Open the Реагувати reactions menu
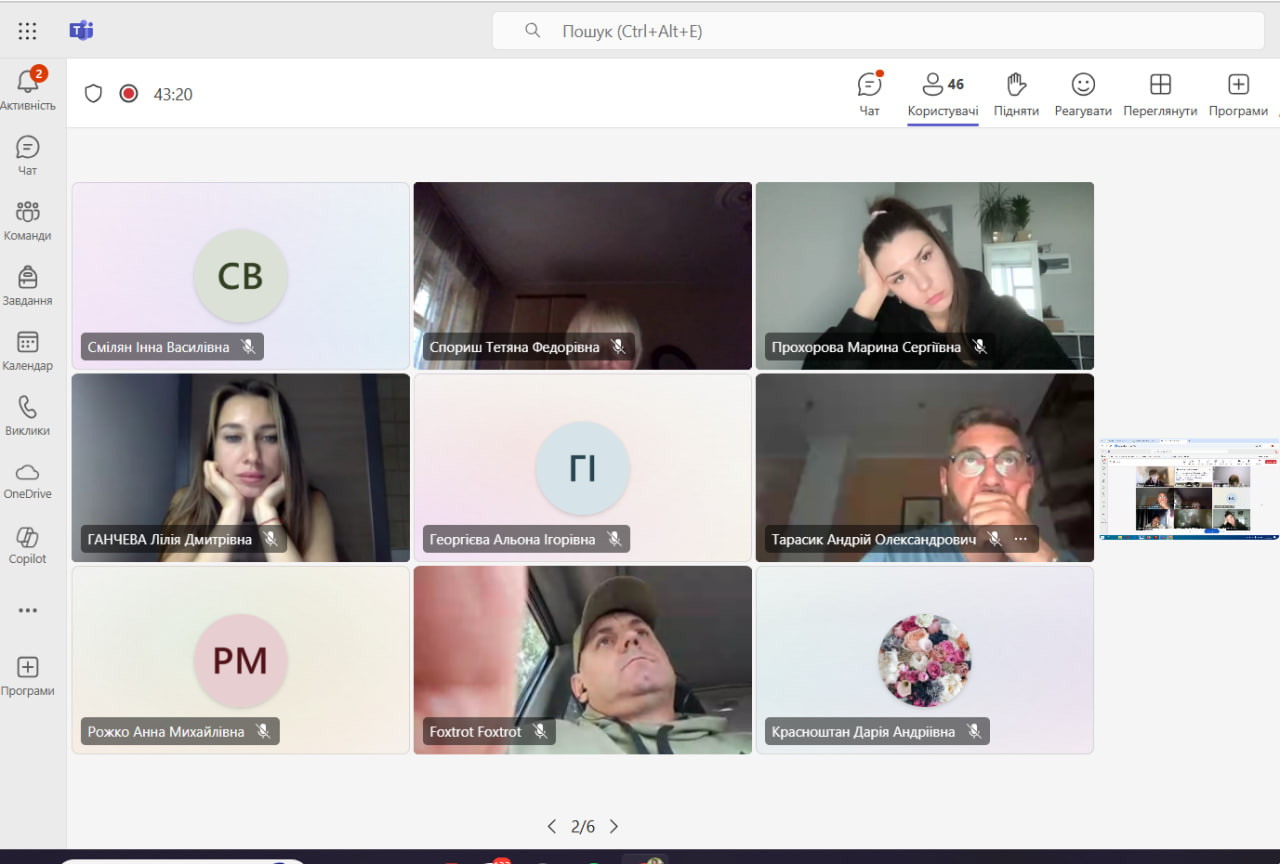The image size is (1280, 864). pyautogui.click(x=1083, y=94)
